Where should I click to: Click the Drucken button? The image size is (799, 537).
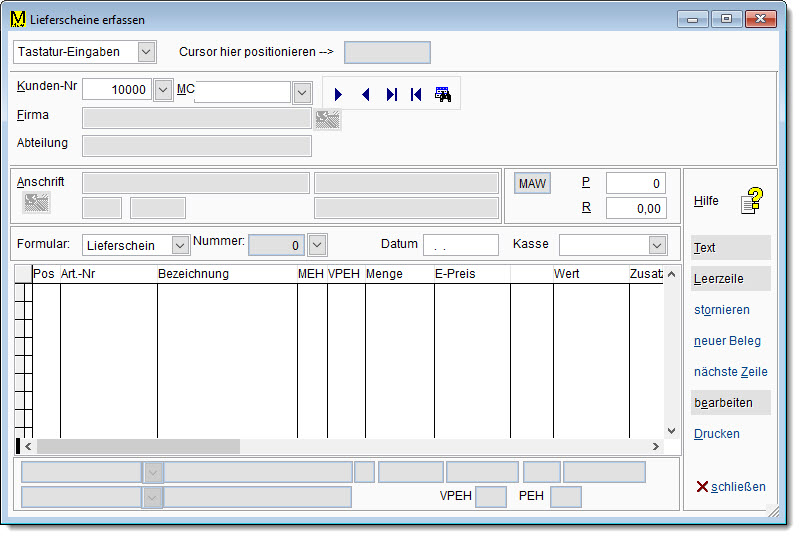click(717, 434)
